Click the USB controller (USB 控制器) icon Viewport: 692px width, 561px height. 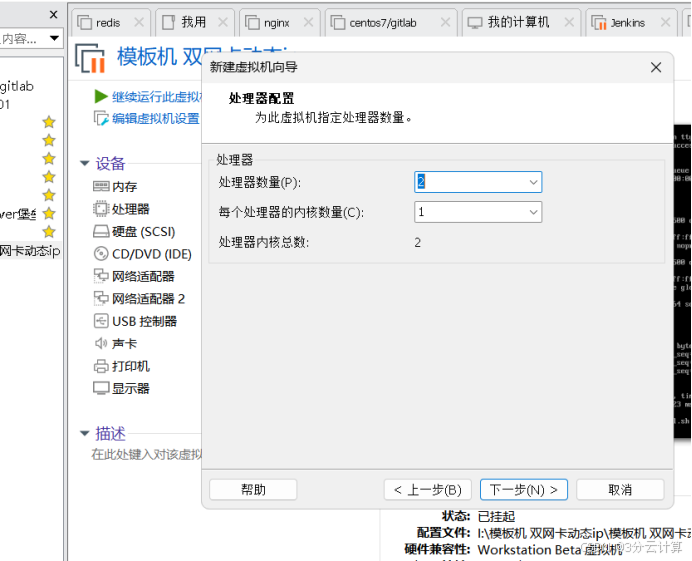pos(100,321)
